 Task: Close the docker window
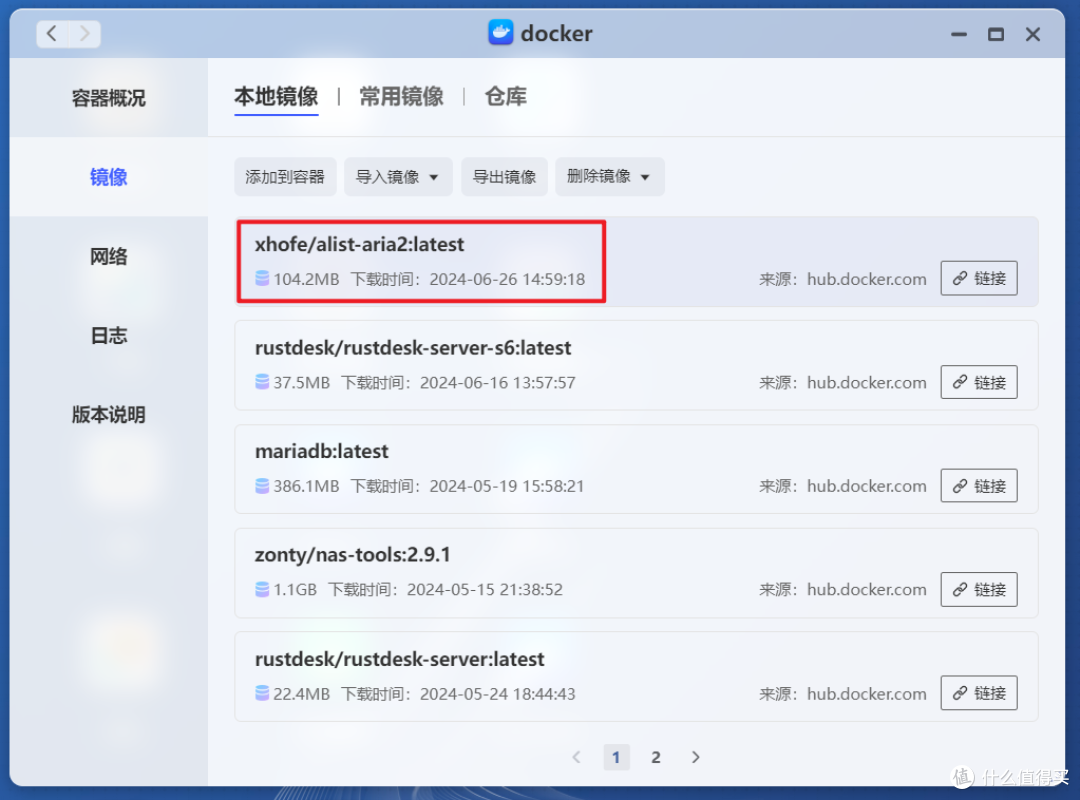(1032, 34)
